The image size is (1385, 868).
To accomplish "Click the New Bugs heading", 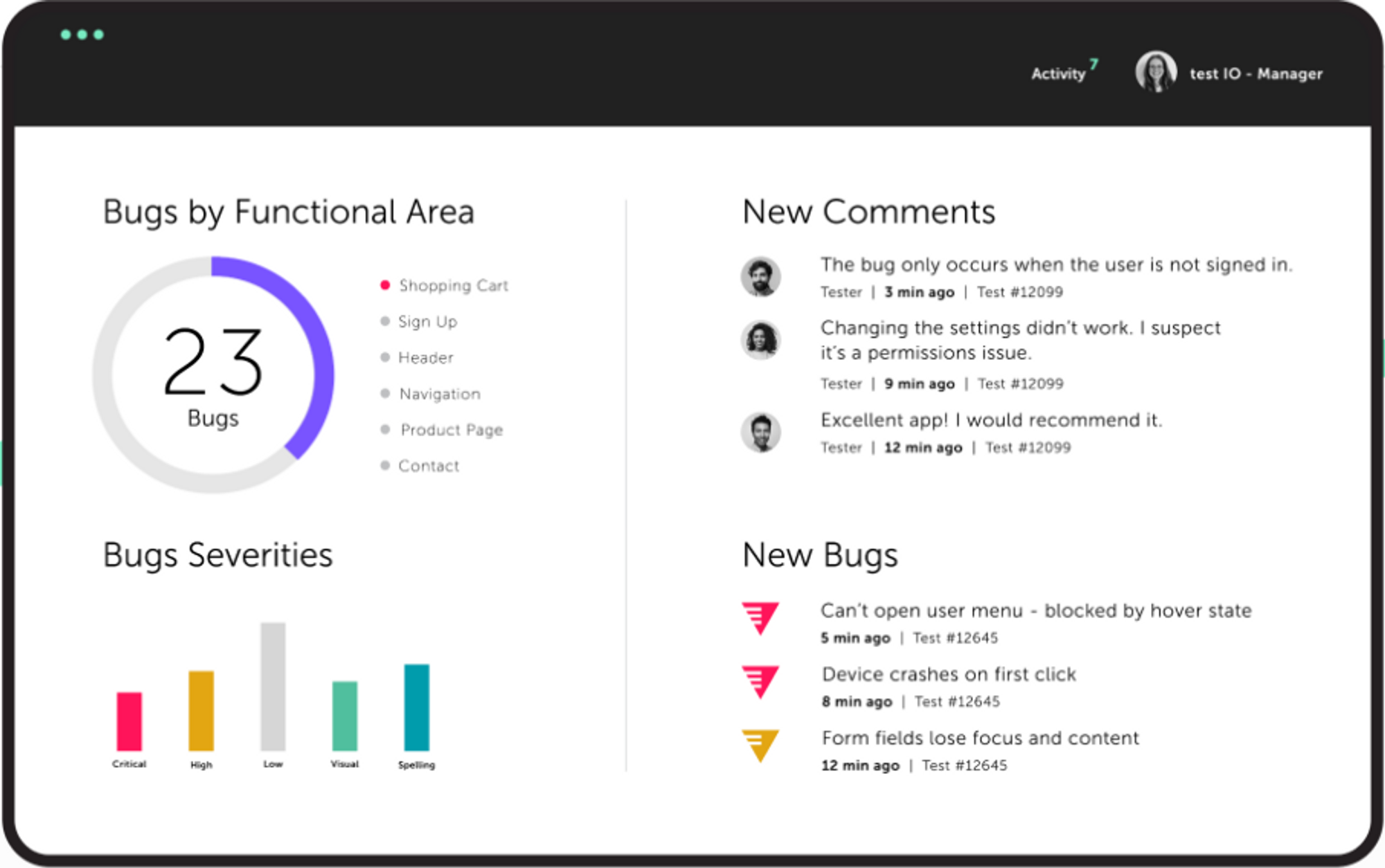I will click(820, 555).
